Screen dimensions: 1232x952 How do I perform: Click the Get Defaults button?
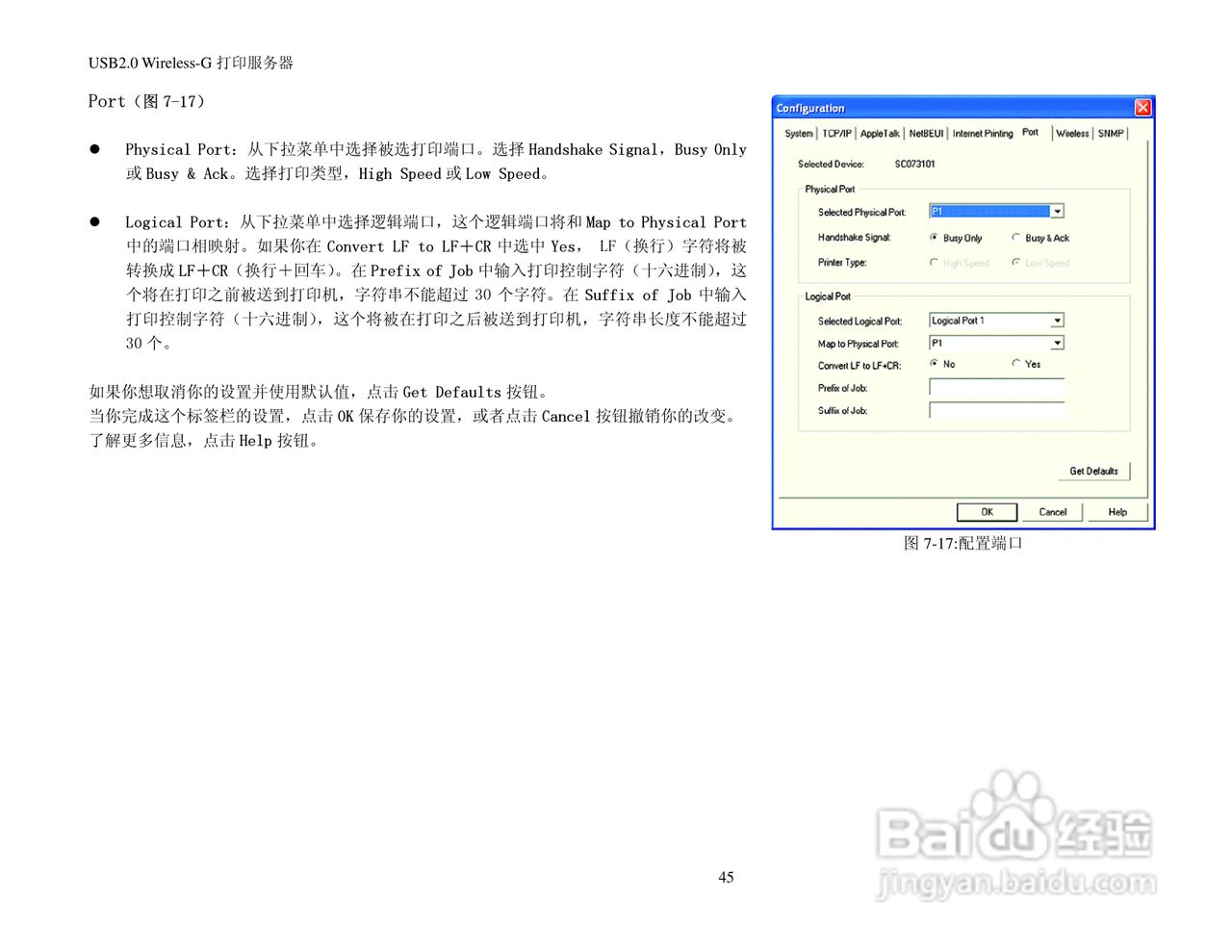click(x=1093, y=471)
